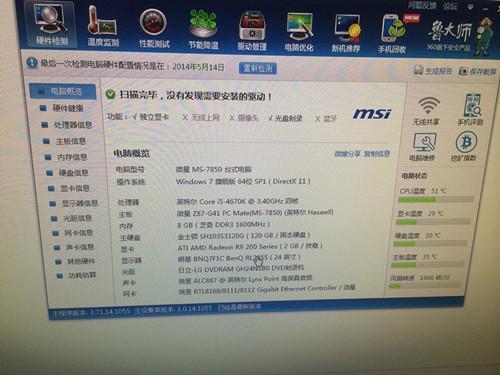The width and height of the screenshot is (500, 375).
Task: Open the 驱动管理 driver manager
Action: pyautogui.click(x=252, y=31)
